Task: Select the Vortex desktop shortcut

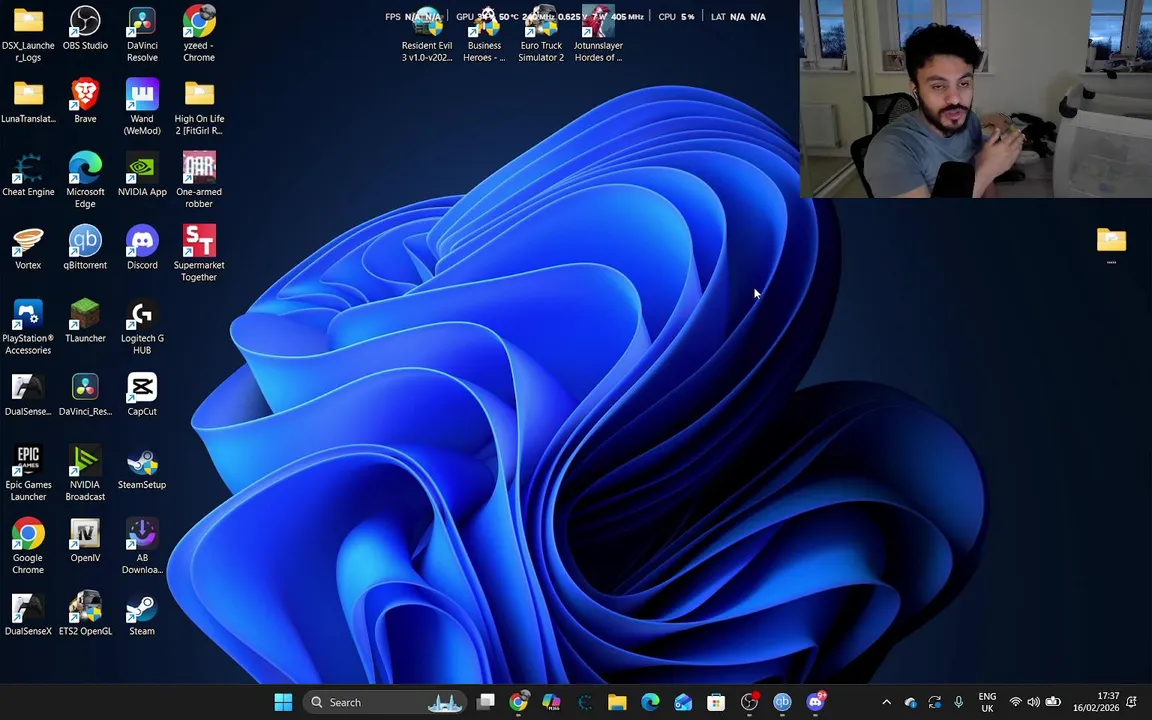Action: point(28,248)
